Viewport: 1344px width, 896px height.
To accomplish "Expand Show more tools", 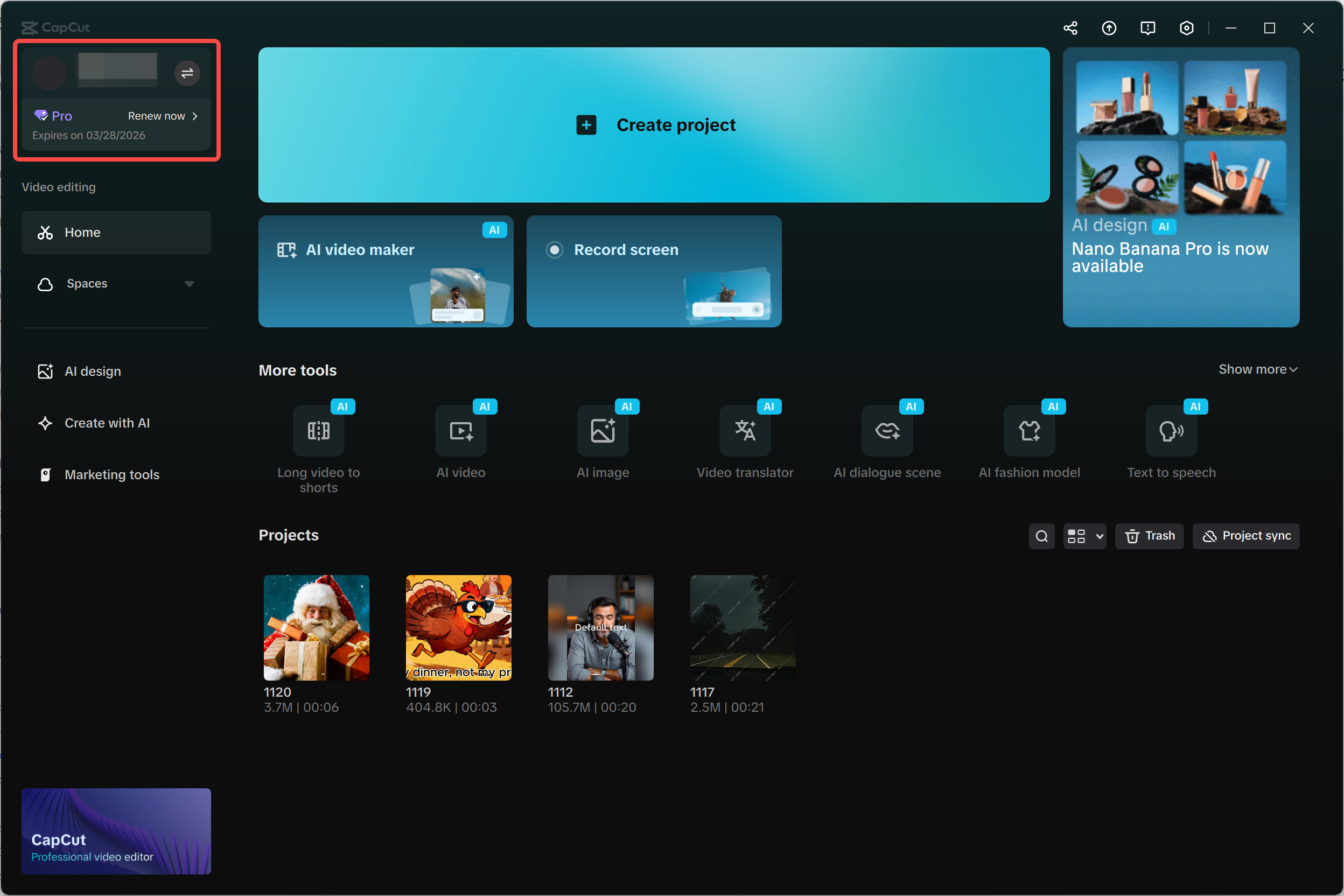I will pyautogui.click(x=1258, y=370).
